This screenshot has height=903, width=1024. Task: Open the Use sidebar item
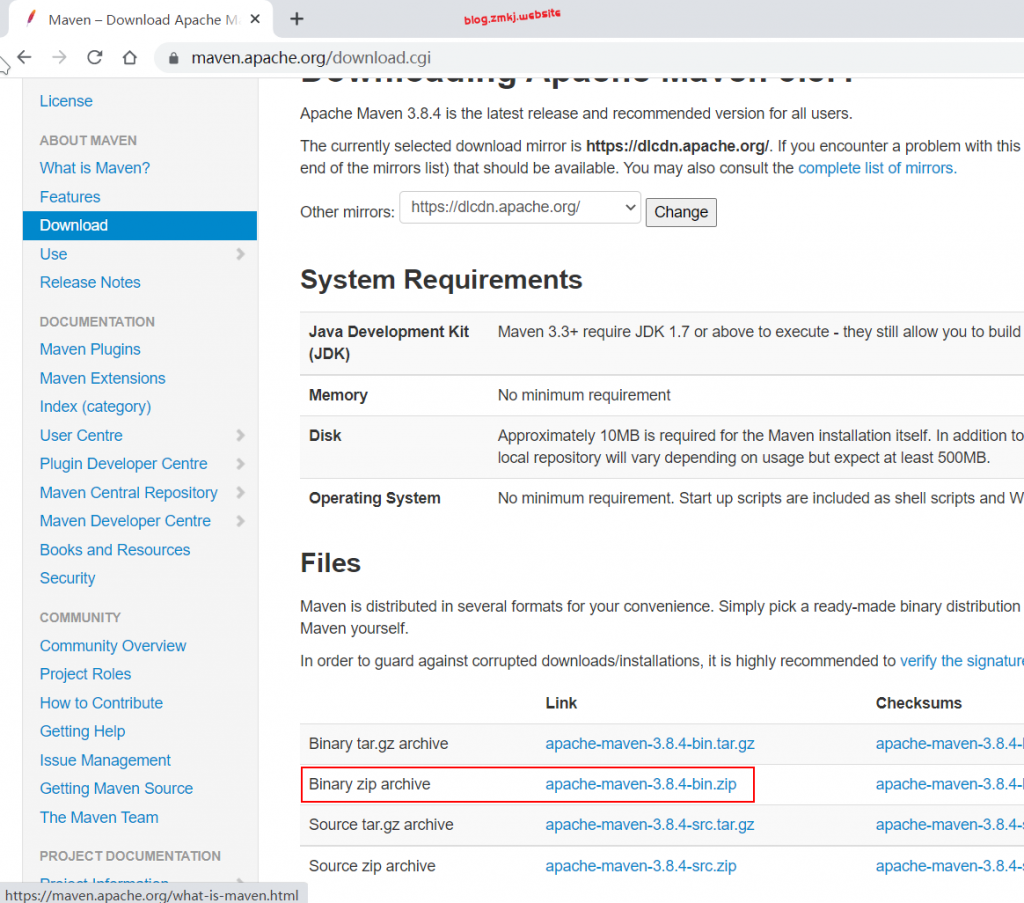[x=54, y=254]
